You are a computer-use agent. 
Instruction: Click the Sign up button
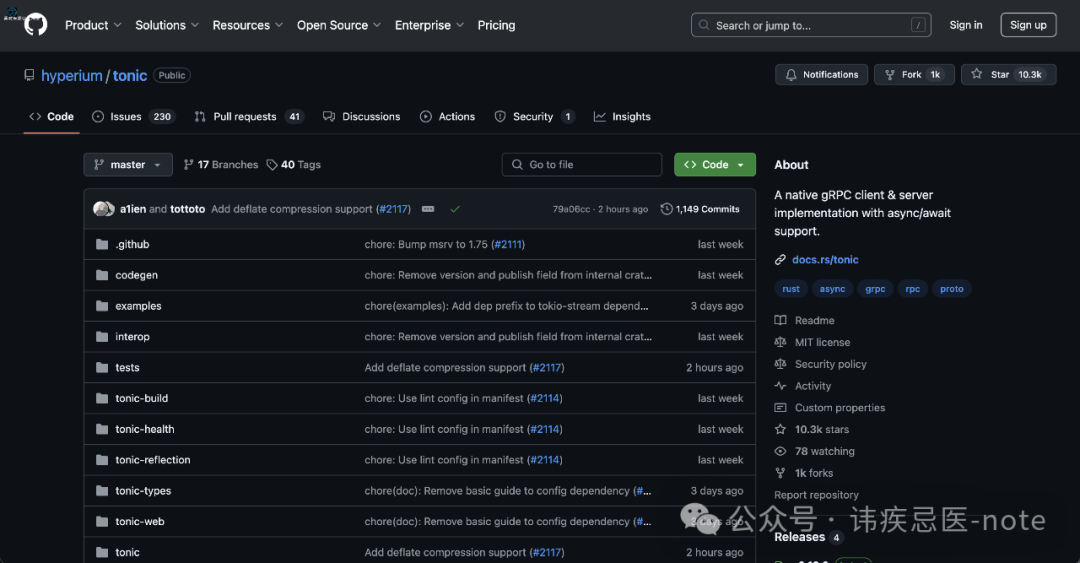[1028, 25]
